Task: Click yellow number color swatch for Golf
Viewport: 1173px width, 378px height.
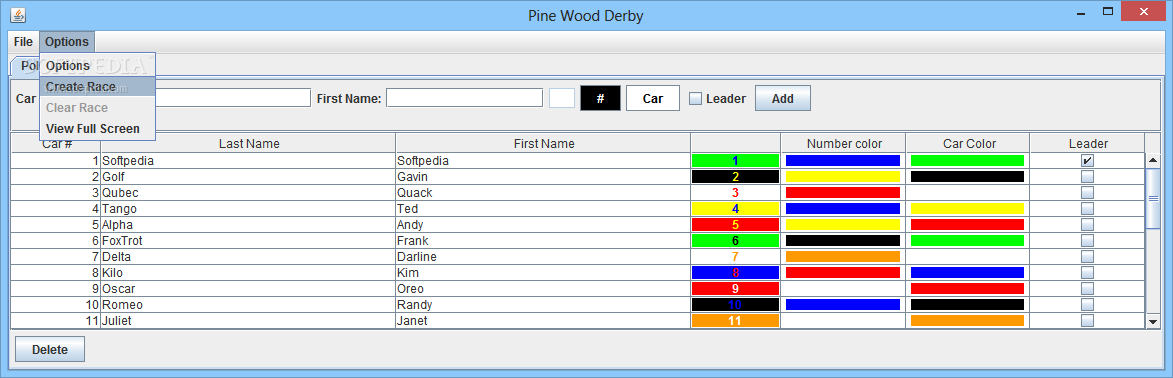Action: point(842,177)
